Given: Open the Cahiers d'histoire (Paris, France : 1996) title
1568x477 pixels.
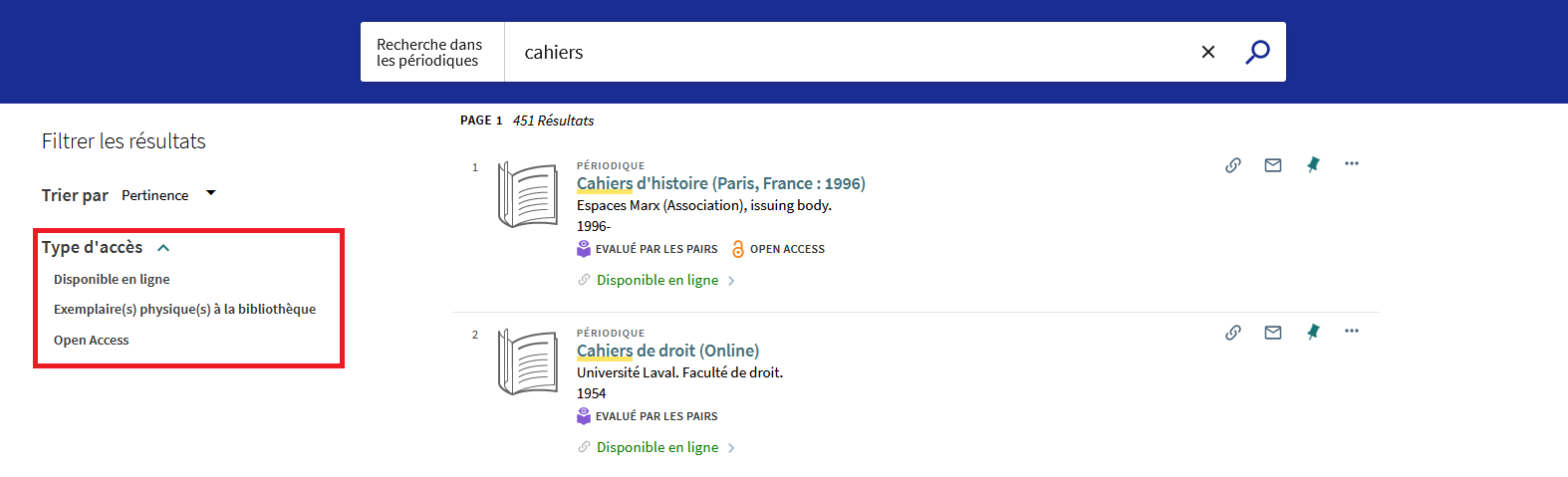Looking at the screenshot, I should [721, 183].
